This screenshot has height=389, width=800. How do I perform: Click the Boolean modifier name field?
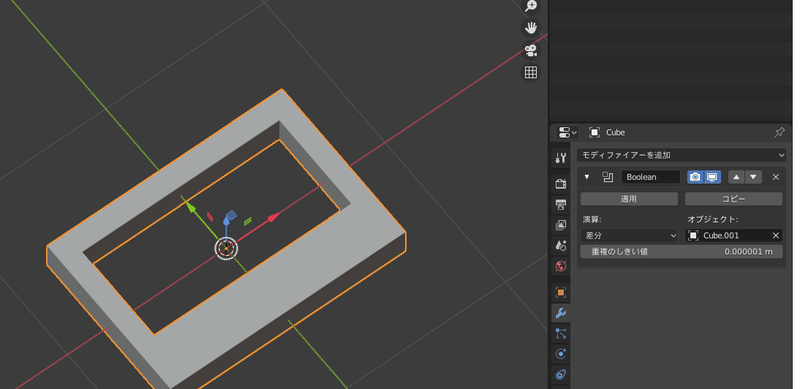pos(651,177)
